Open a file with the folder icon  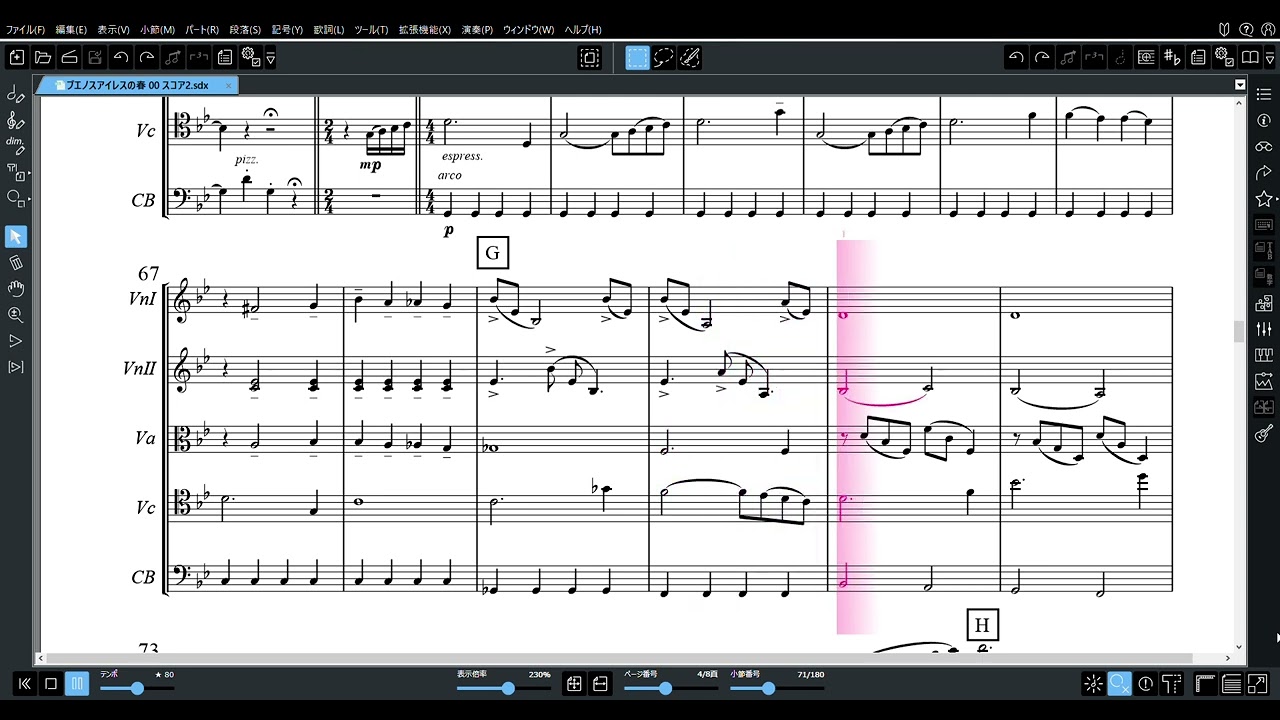43,58
